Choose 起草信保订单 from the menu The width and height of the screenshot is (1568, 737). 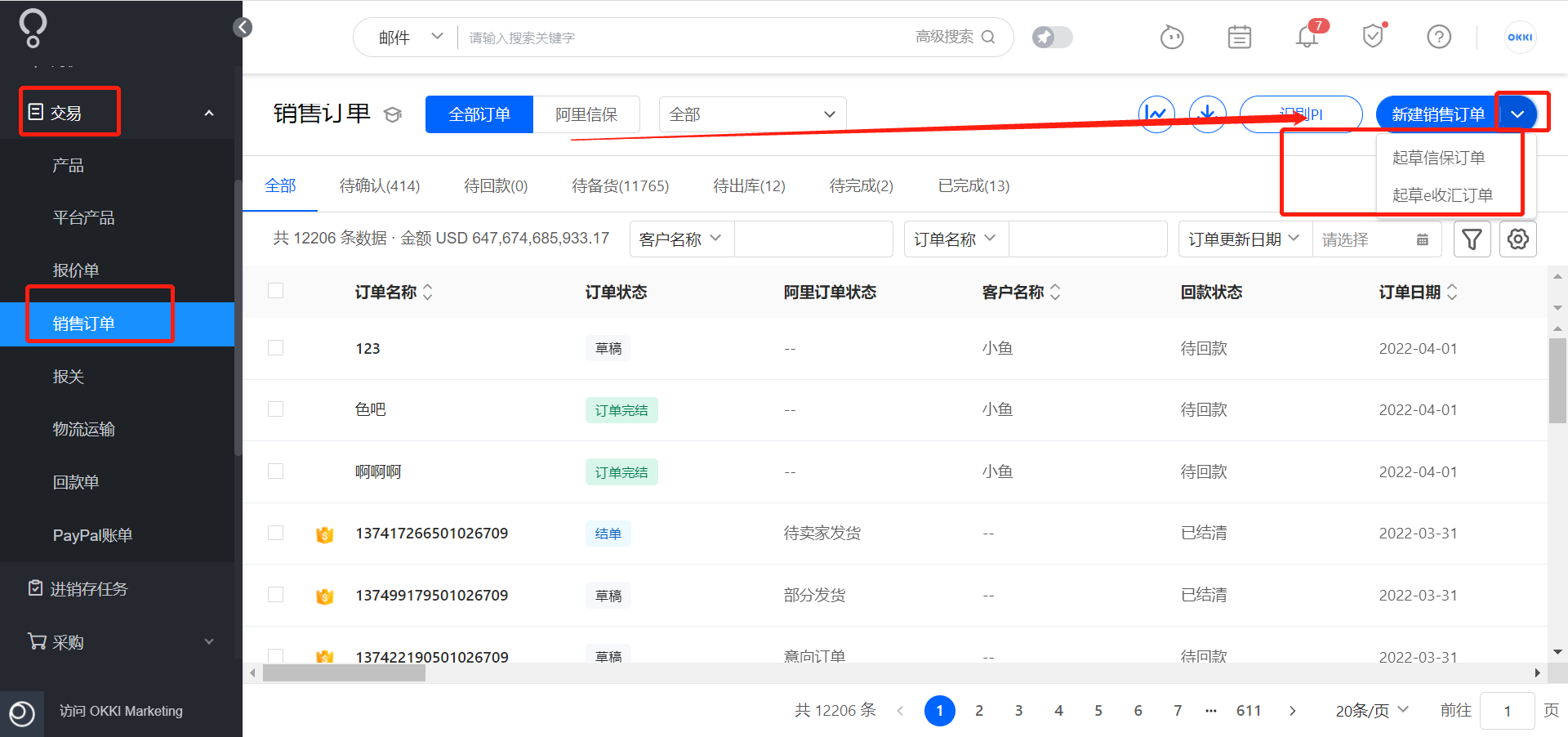point(1439,158)
